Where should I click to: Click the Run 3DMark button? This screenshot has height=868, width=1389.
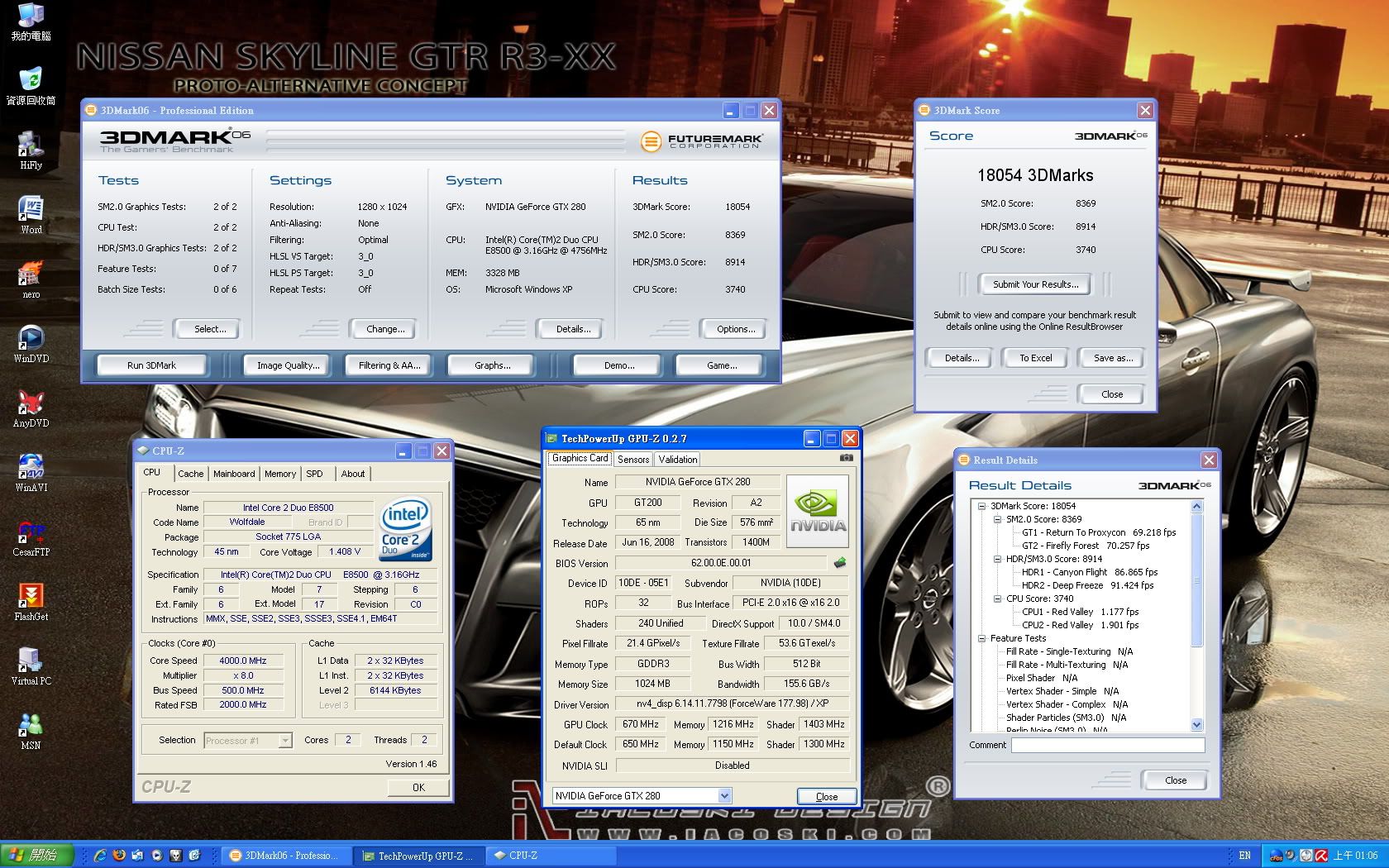152,365
